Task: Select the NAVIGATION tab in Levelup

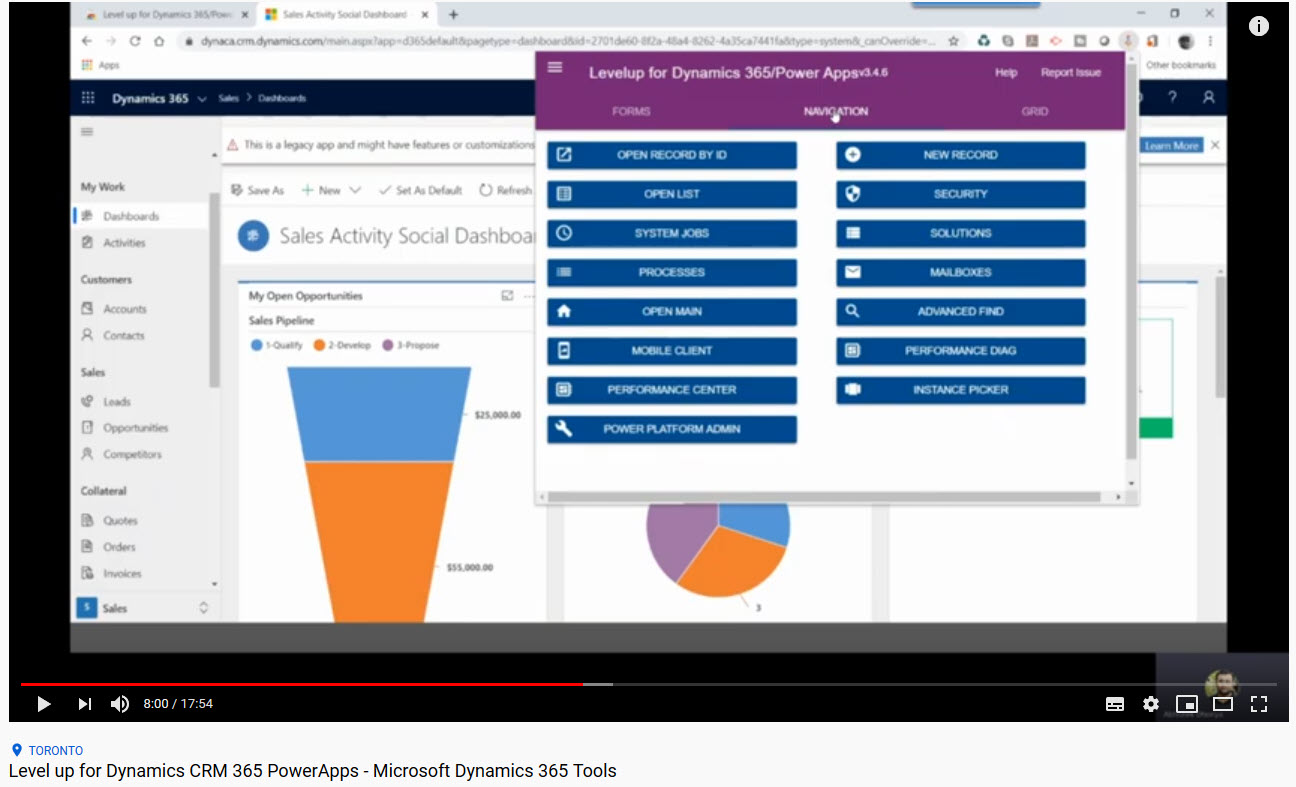Action: pyautogui.click(x=836, y=111)
